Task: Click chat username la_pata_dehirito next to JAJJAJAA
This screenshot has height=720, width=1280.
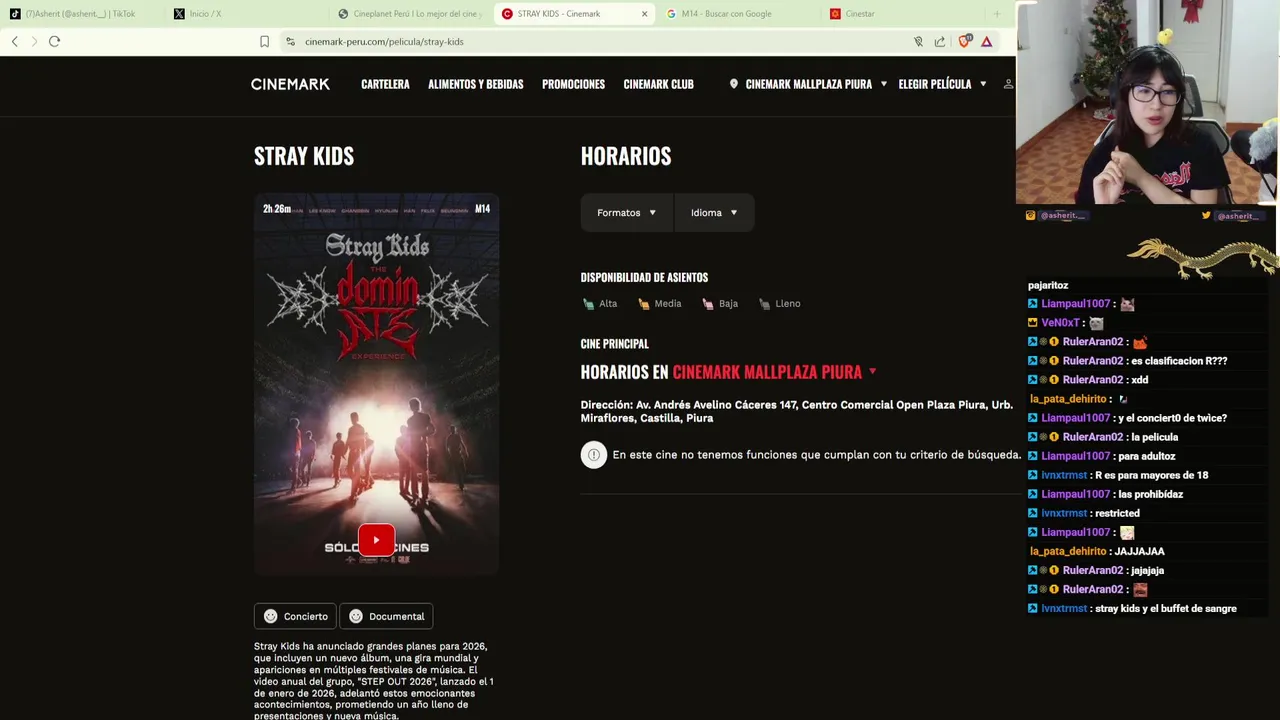Action: (1068, 551)
